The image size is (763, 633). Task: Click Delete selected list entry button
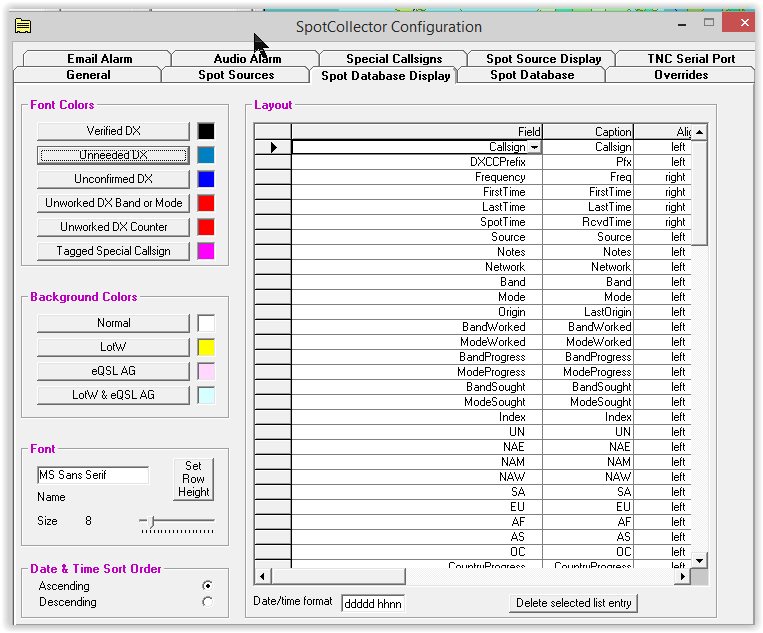pyautogui.click(x=573, y=603)
